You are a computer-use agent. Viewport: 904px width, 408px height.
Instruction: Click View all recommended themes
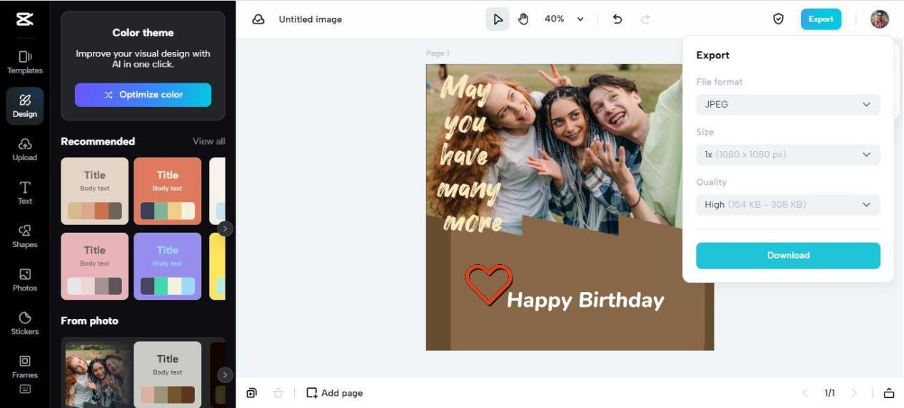209,141
